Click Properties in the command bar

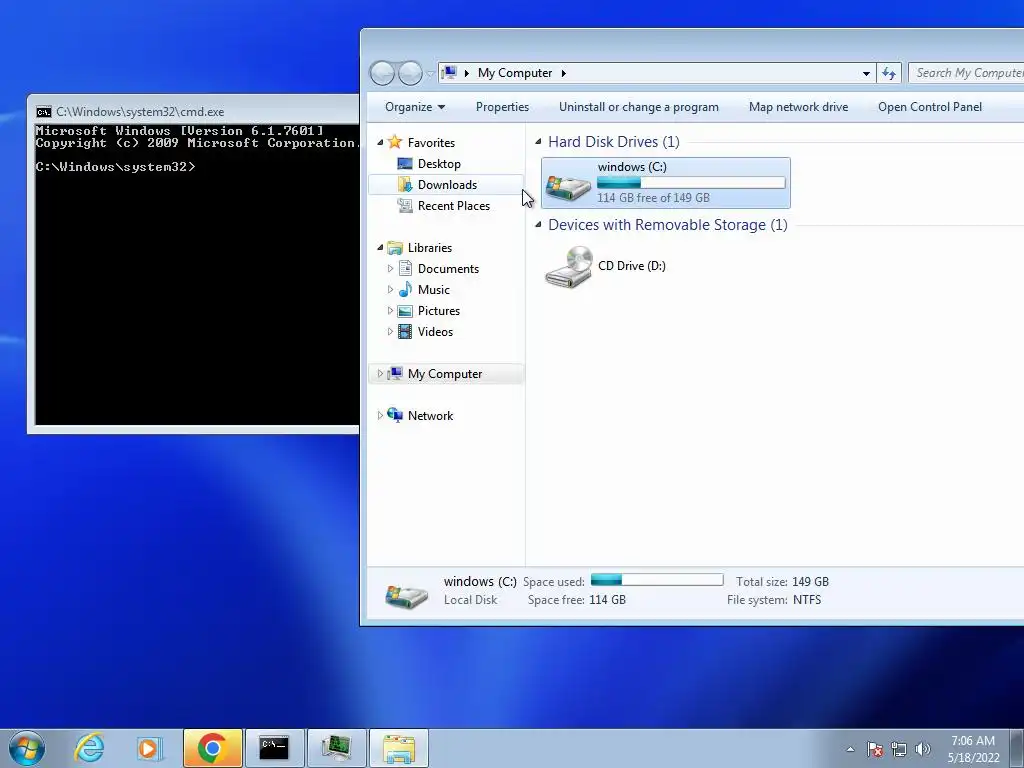502,107
